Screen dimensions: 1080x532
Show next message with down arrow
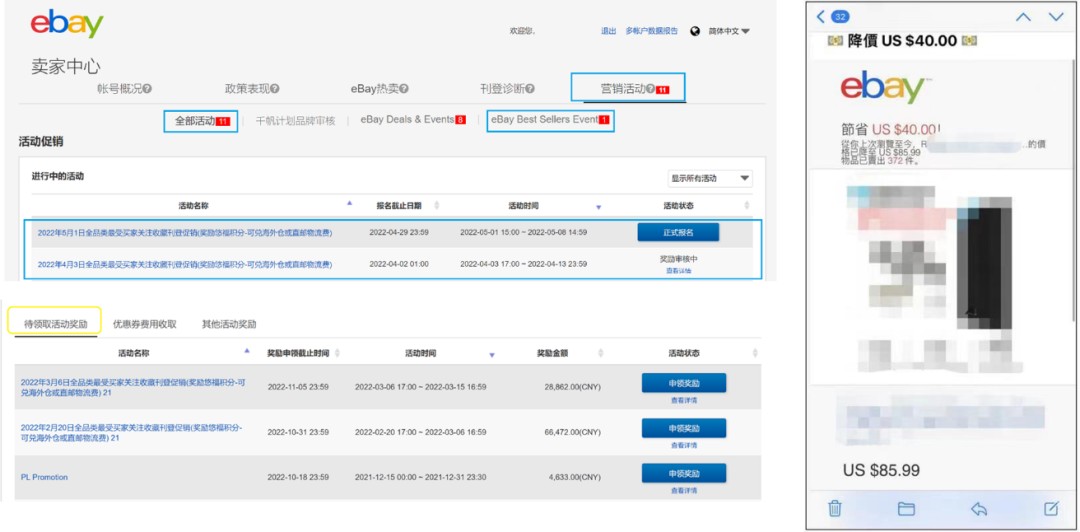(x=1056, y=17)
